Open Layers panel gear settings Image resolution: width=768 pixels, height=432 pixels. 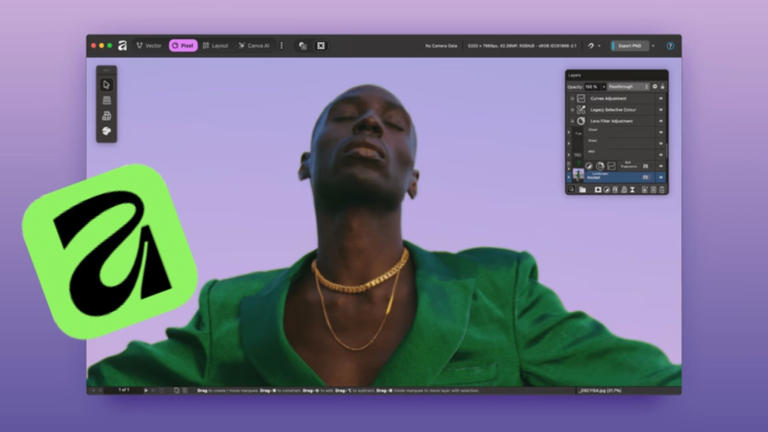pos(654,87)
